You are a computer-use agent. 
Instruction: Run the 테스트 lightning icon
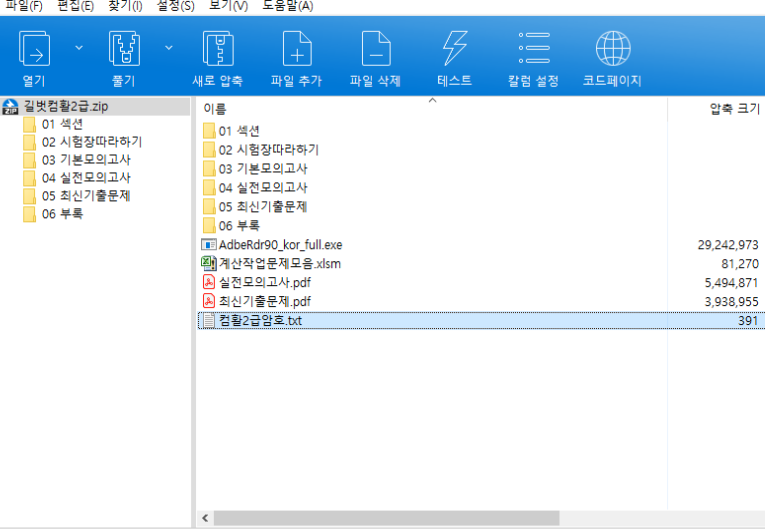coord(455,48)
